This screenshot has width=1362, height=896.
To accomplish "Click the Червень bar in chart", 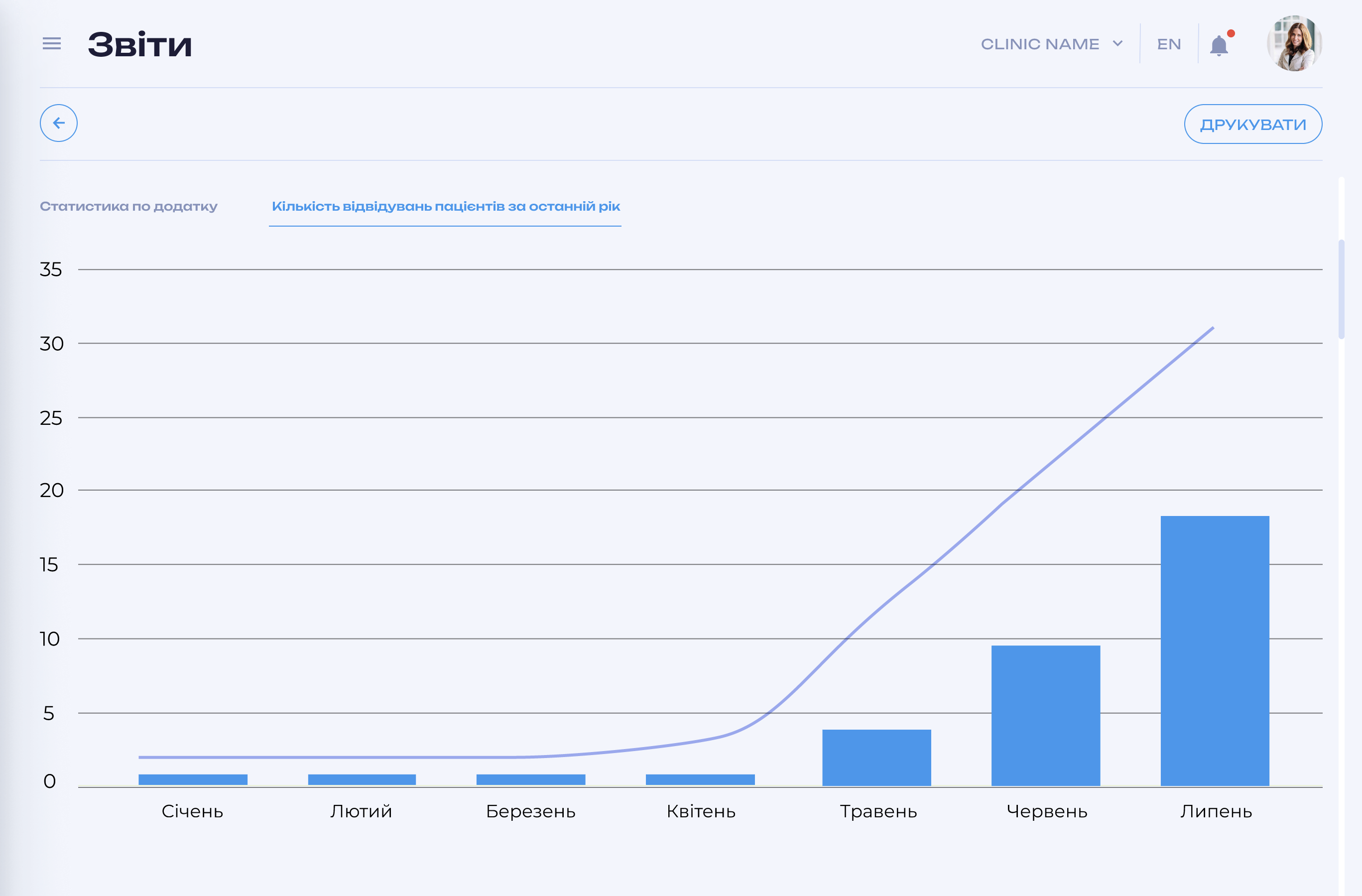I will click(1046, 716).
